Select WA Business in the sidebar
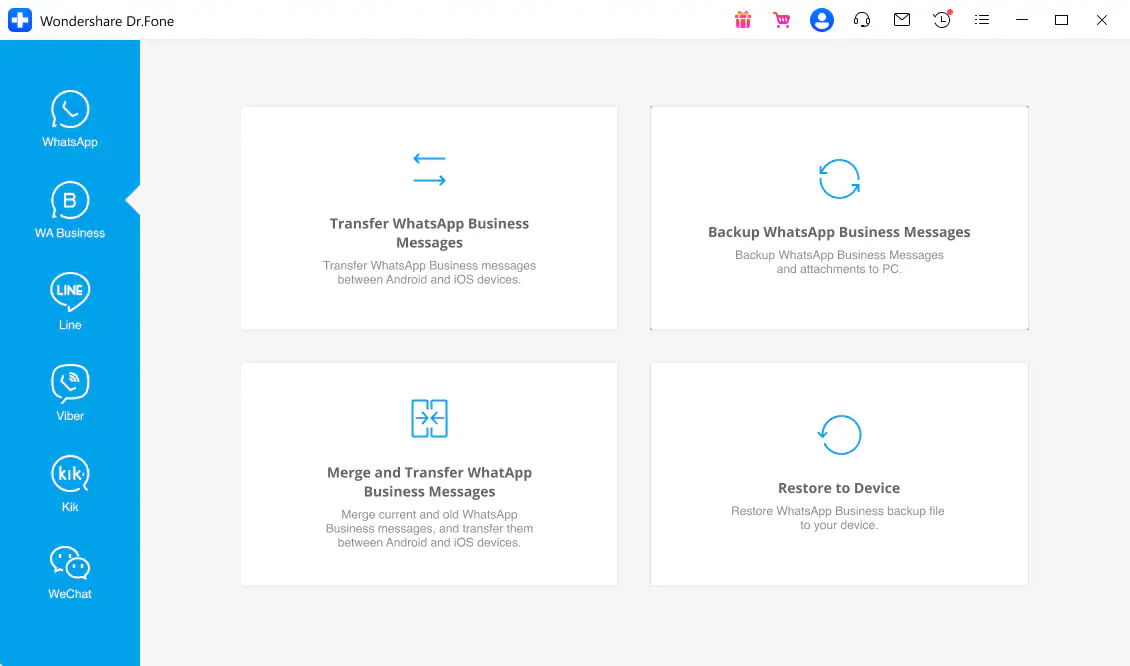This screenshot has width=1130, height=666. click(70, 210)
